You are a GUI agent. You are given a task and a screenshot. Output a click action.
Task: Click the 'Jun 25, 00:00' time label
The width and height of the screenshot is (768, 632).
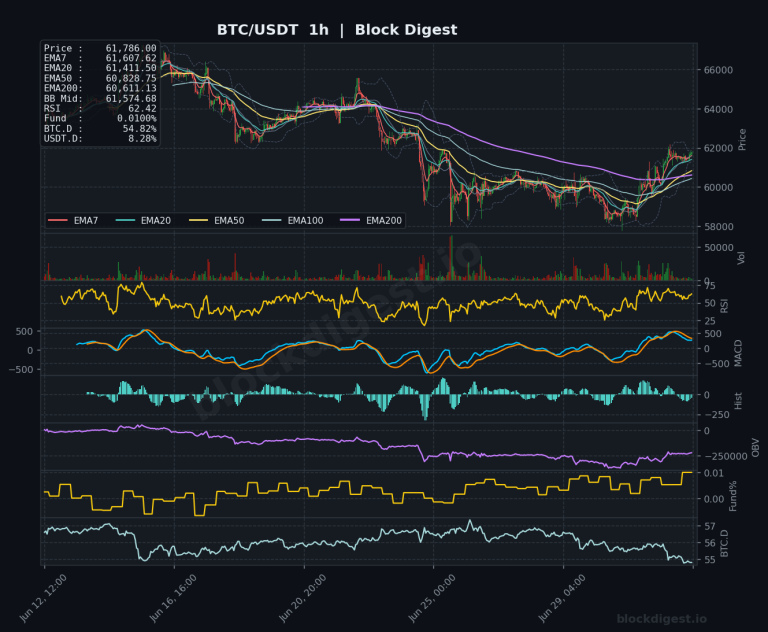tap(432, 598)
